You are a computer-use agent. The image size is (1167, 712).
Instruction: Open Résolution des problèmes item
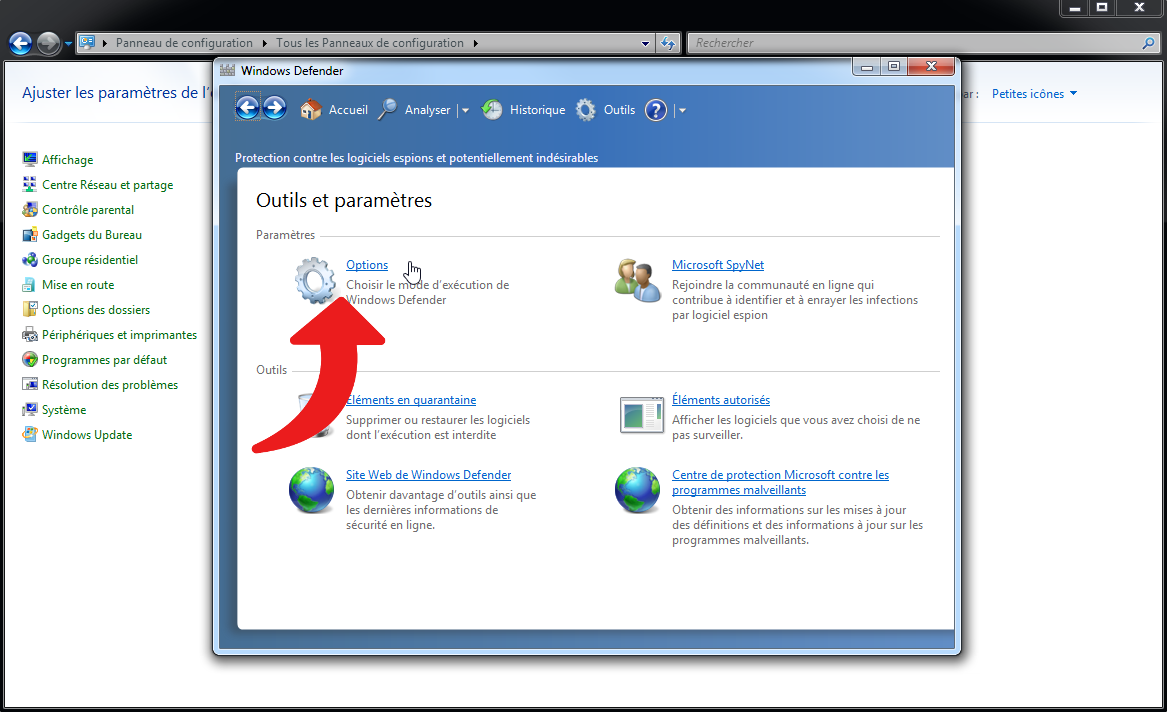tap(110, 385)
